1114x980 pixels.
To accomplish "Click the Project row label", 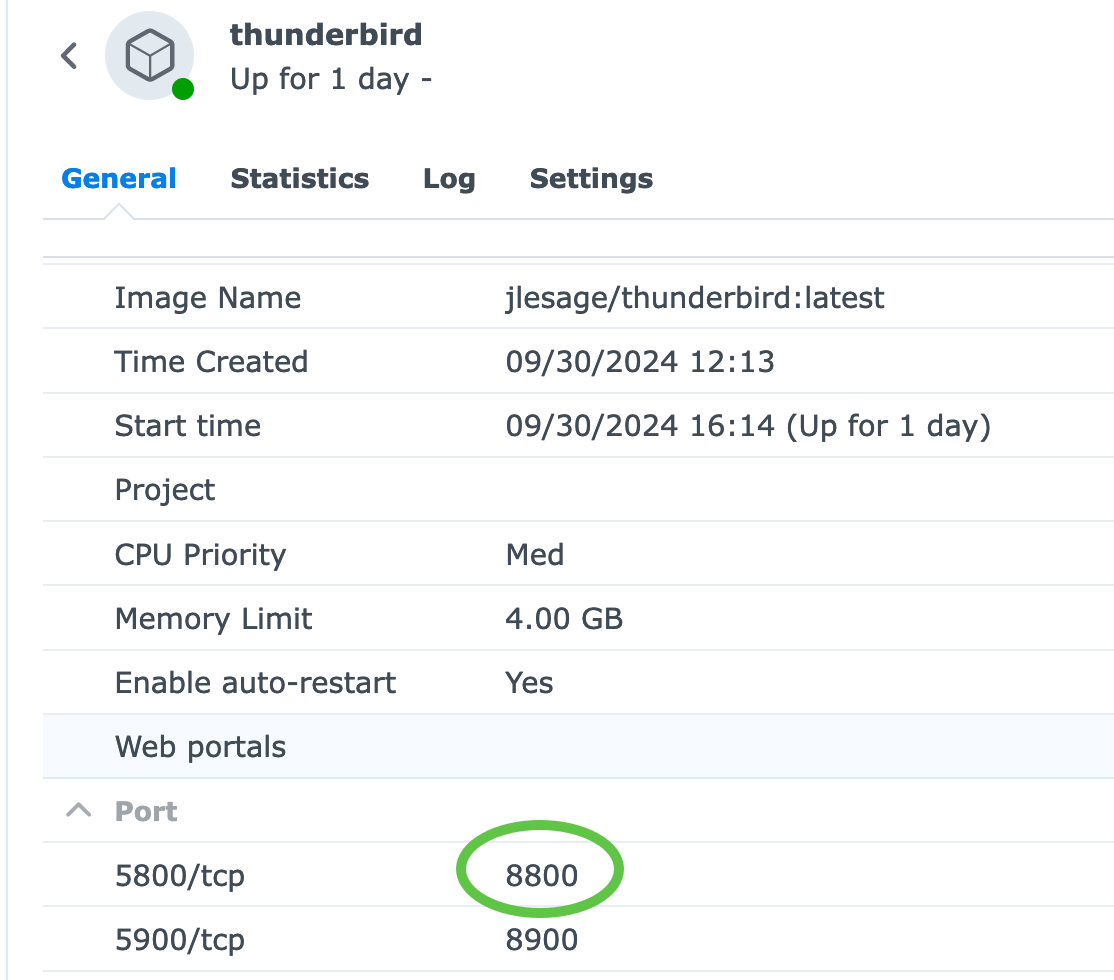I will tap(165, 490).
